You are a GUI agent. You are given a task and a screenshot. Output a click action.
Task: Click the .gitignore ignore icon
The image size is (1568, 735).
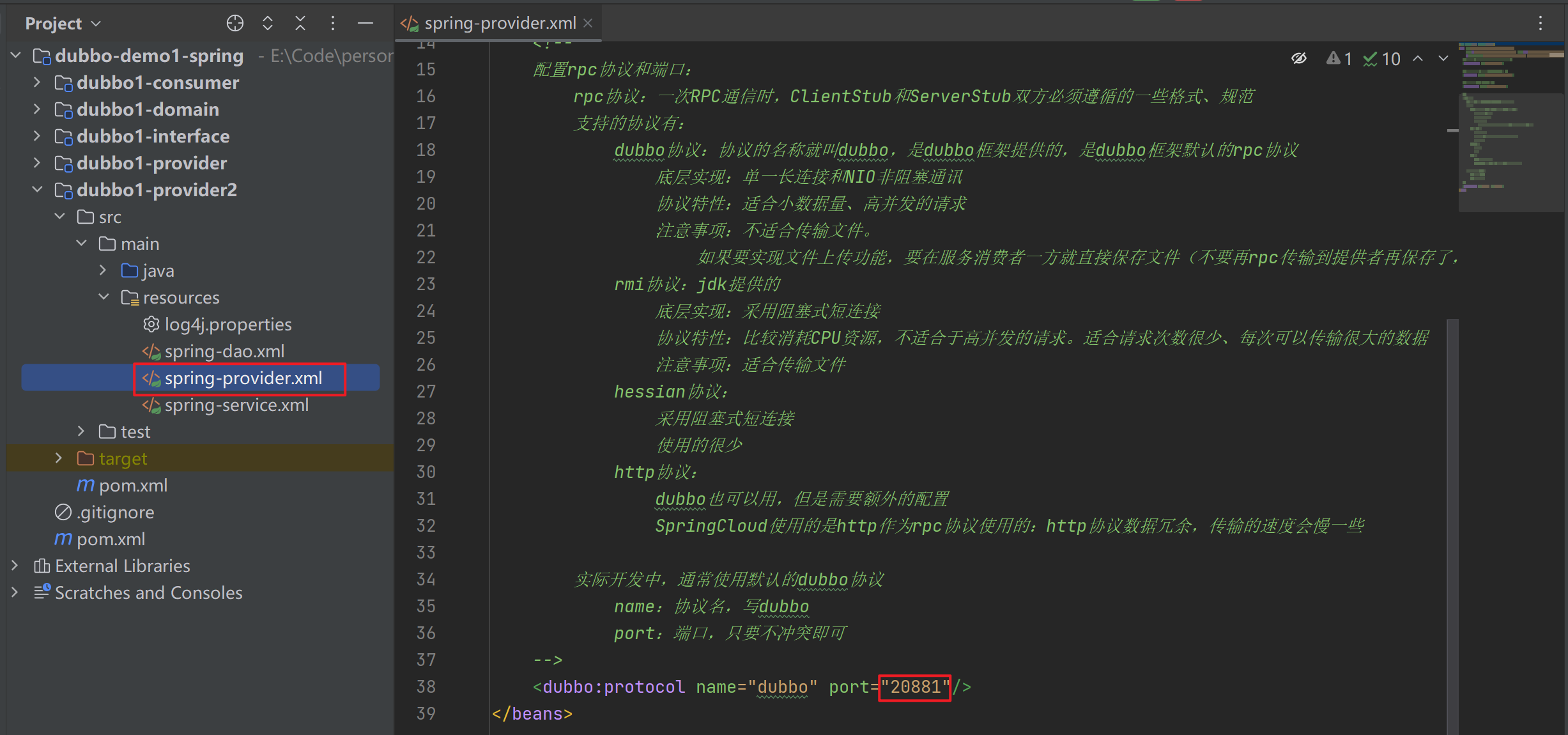63,512
